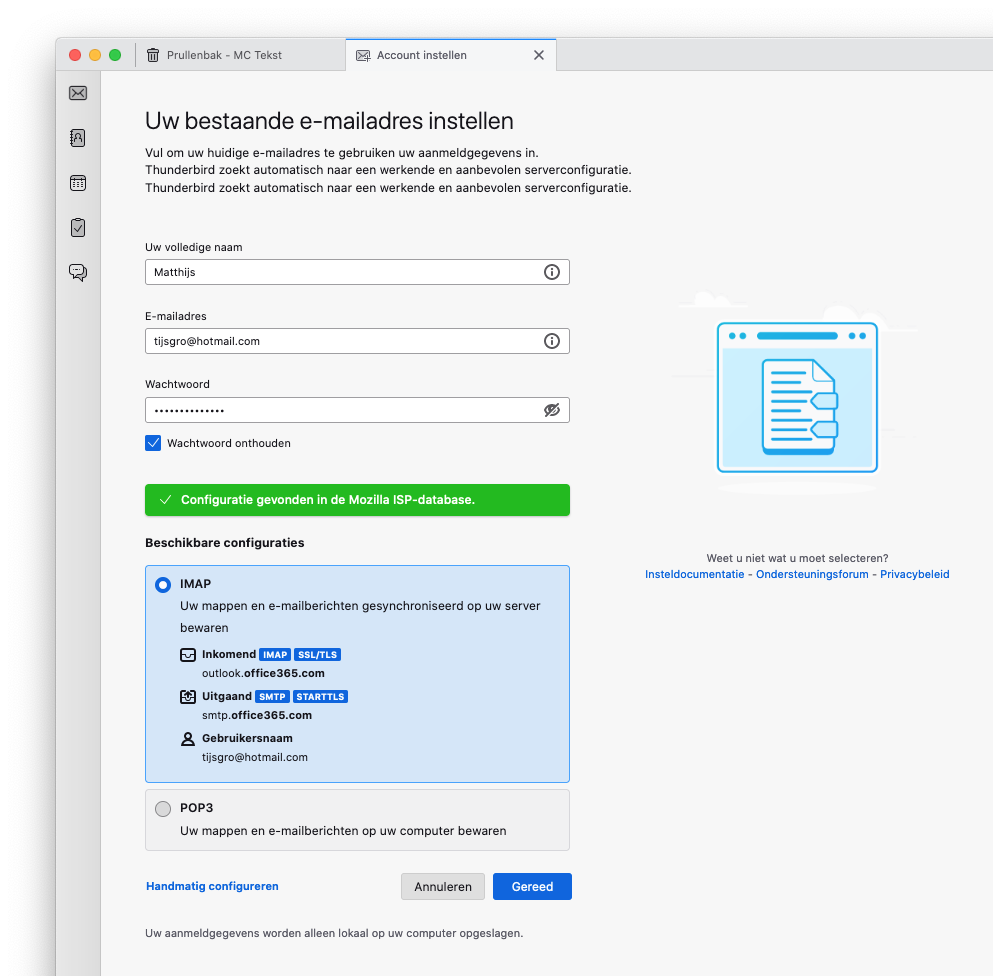993x976 pixels.
Task: Open the Tasks sidebar icon
Action: [x=78, y=228]
